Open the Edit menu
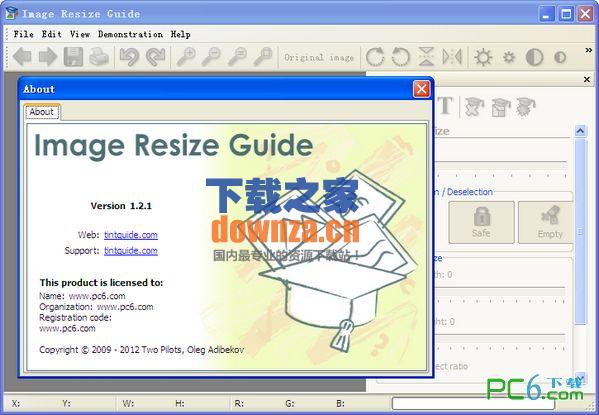Screen dimensions: 599x415 52,34
